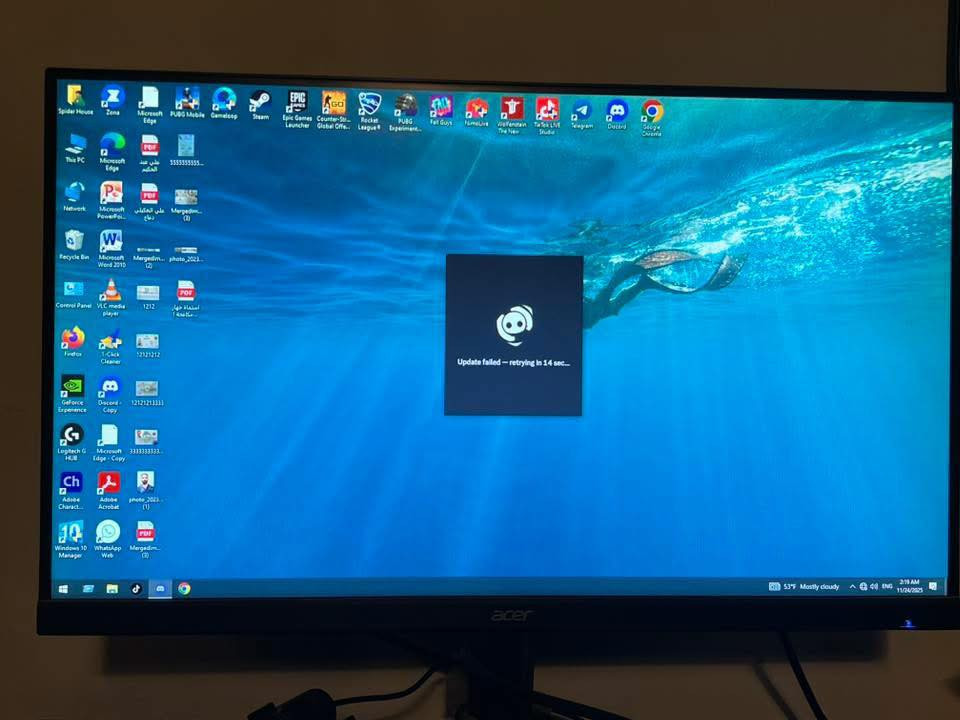Switch to Discord in the taskbar
This screenshot has height=720, width=960.
click(x=160, y=589)
